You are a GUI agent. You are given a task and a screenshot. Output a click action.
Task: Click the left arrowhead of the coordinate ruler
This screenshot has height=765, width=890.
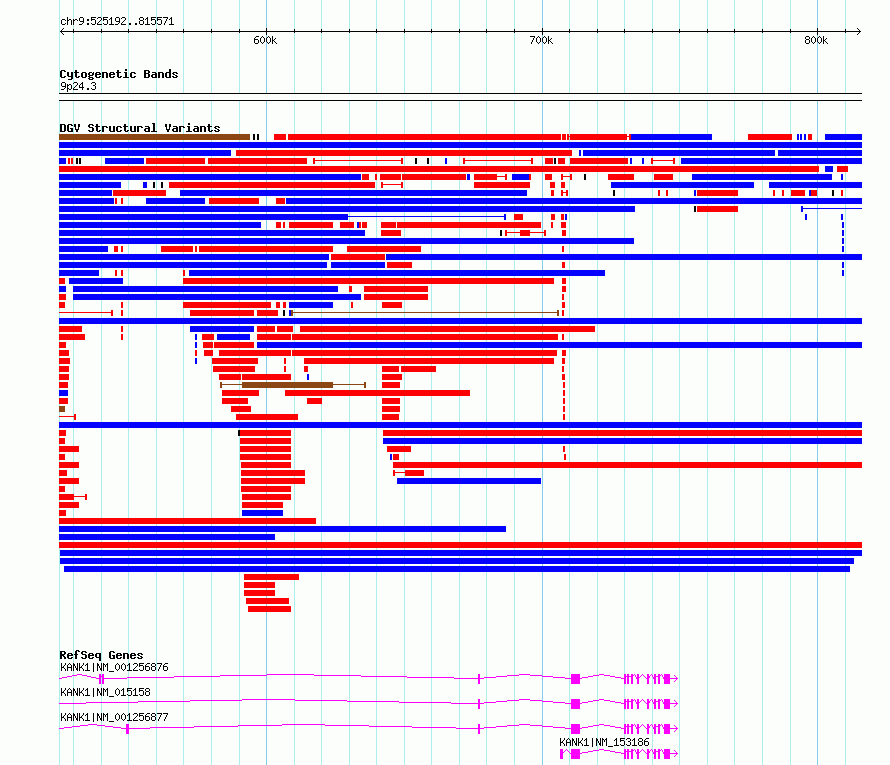[x=62, y=31]
